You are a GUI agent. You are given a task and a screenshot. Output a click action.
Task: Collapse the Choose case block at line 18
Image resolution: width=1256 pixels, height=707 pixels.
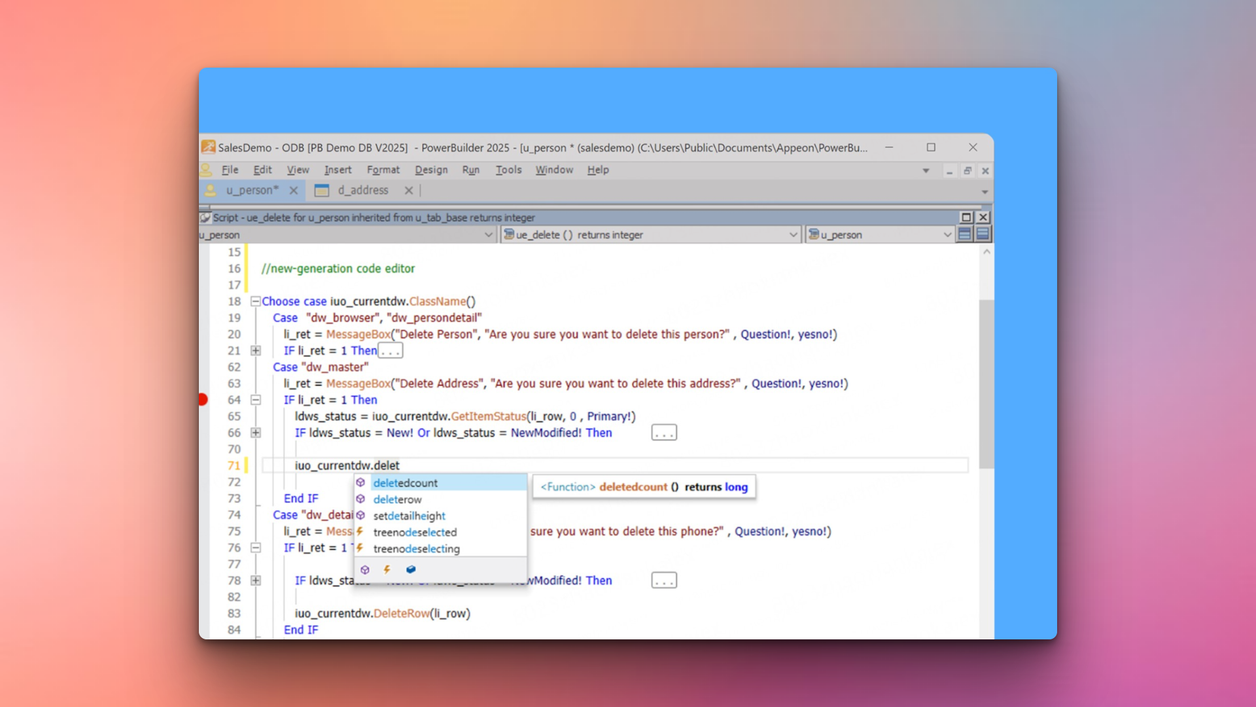click(x=256, y=301)
